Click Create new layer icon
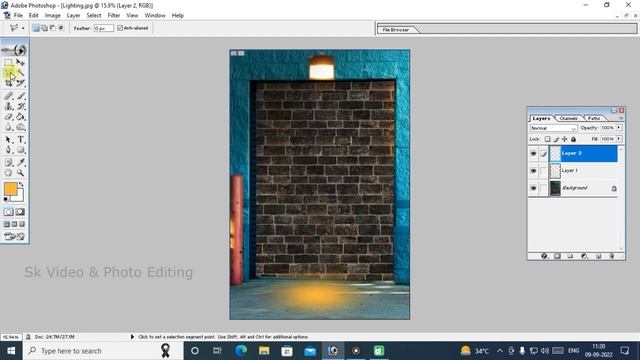Viewport: 640px width, 360px height. (x=598, y=256)
